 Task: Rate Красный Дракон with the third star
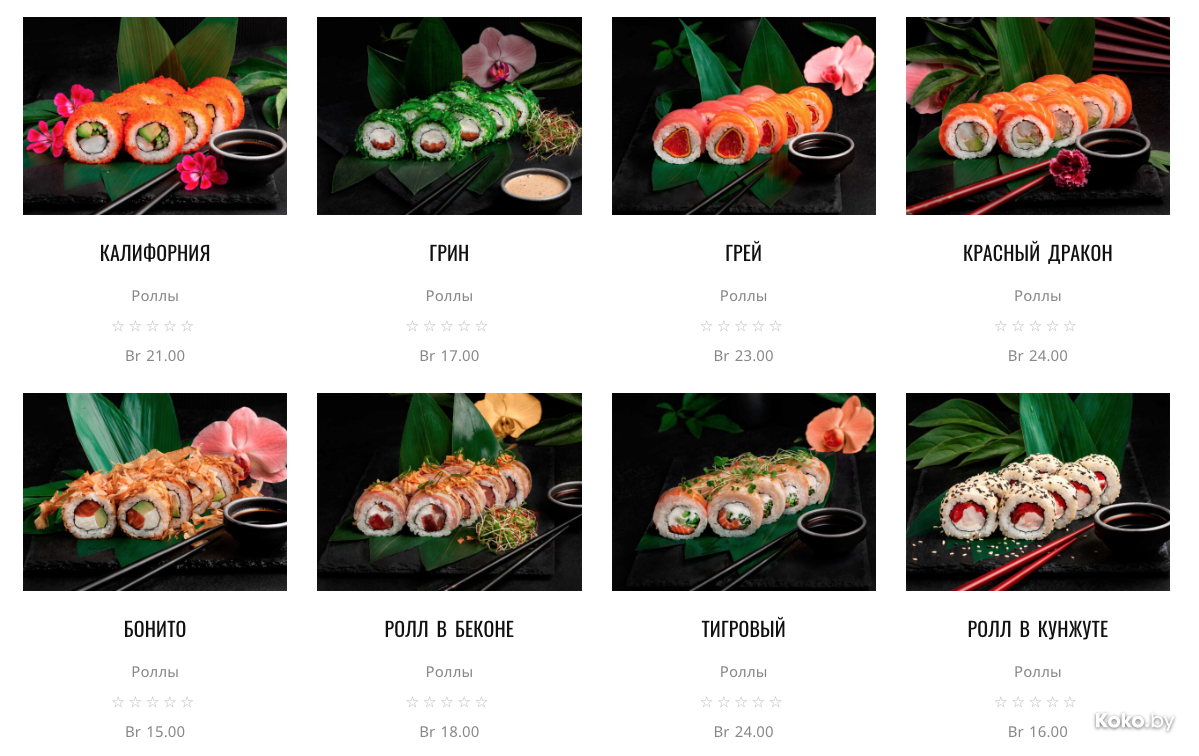[x=1035, y=326]
